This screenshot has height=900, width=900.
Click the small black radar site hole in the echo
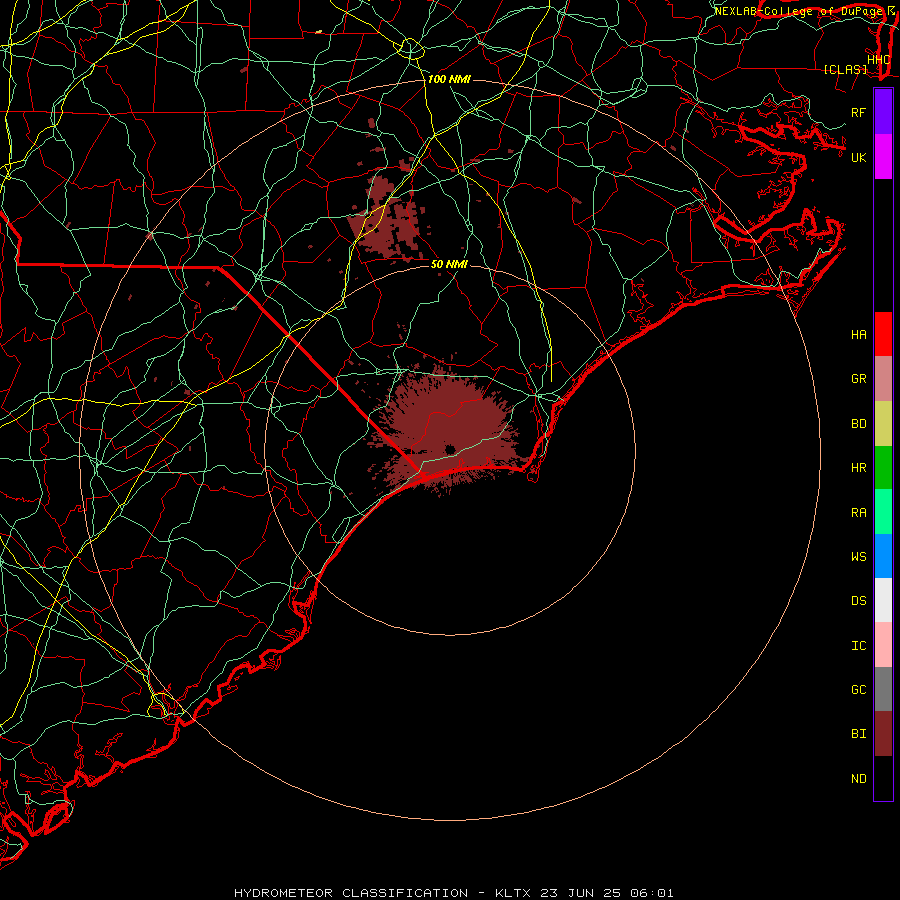coord(450,449)
